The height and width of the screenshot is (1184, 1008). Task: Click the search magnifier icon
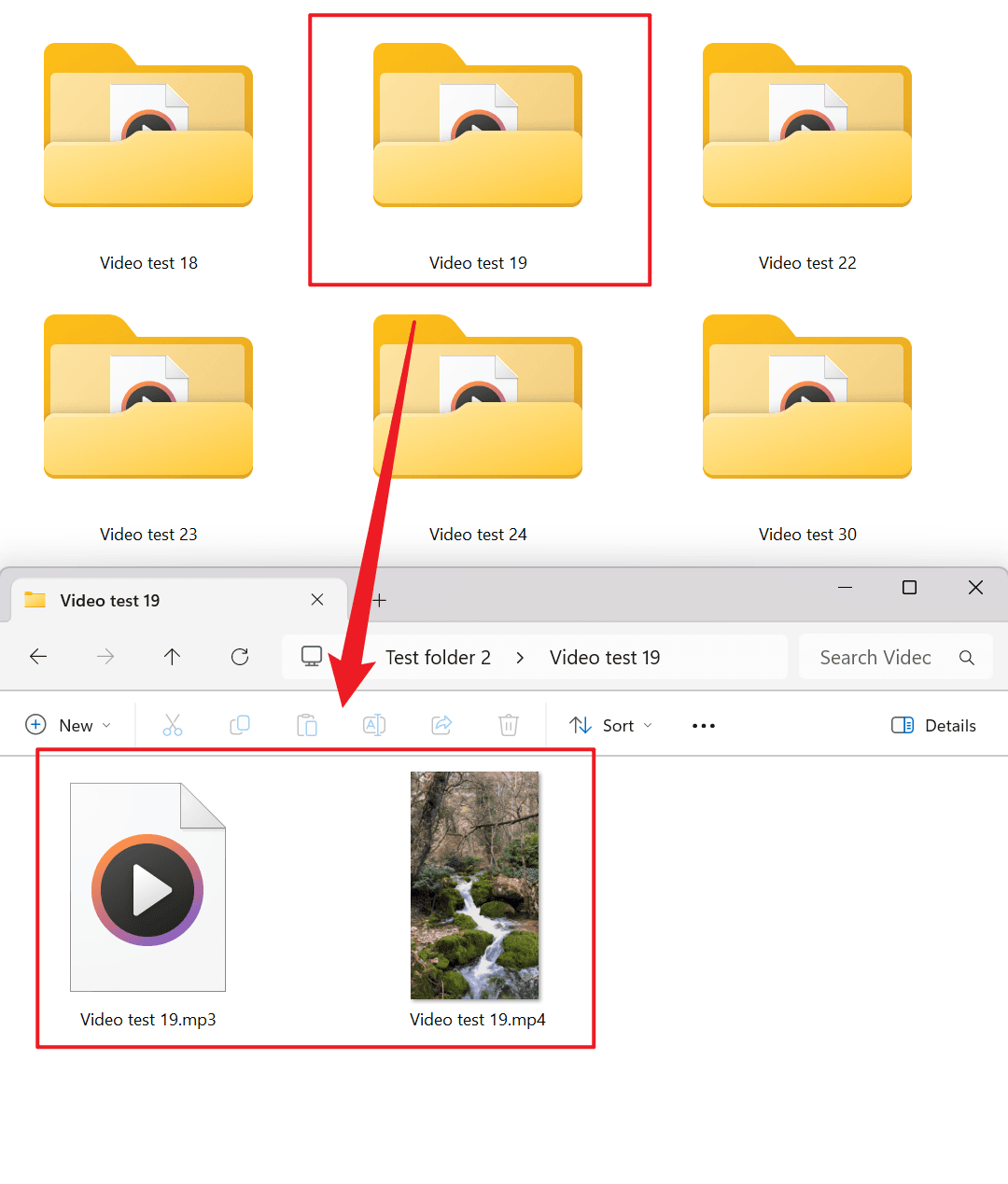pos(967,658)
